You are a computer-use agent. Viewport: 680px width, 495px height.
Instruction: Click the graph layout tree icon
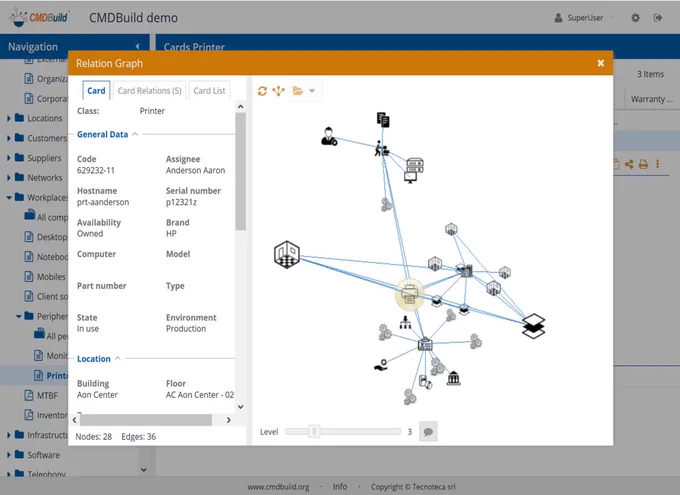coord(278,91)
